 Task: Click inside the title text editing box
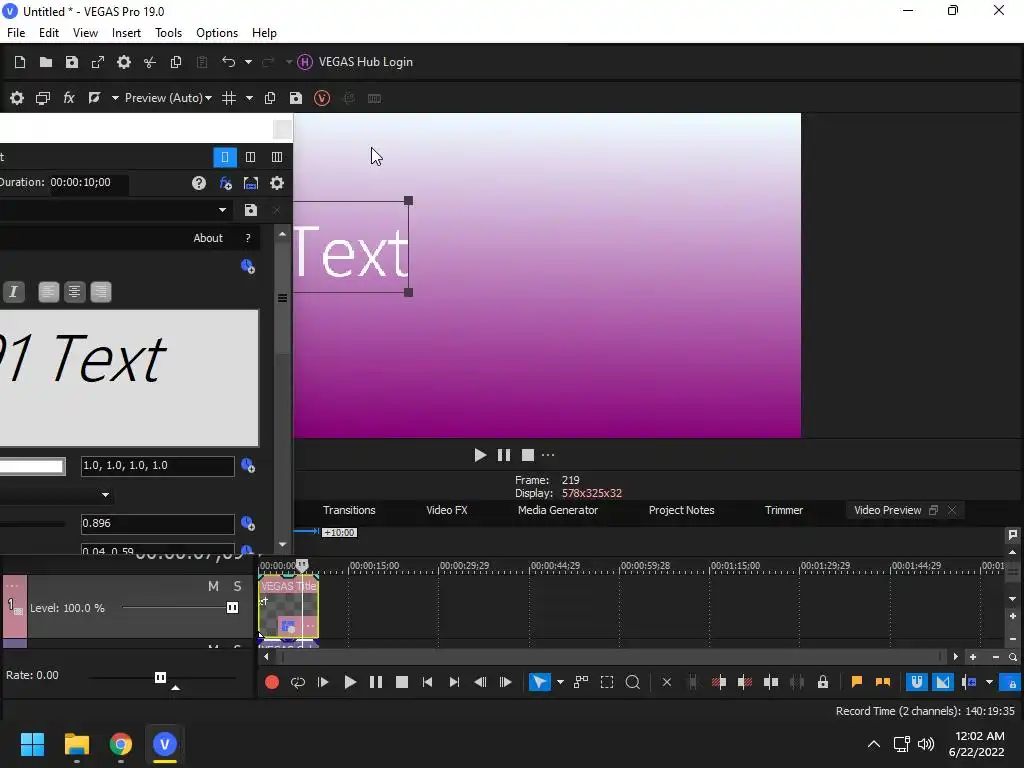pos(129,378)
